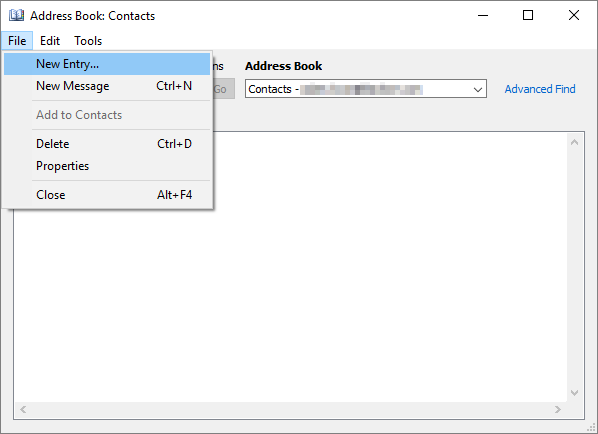Minimize the Address Book window
This screenshot has height=434, width=598.
[x=483, y=15]
